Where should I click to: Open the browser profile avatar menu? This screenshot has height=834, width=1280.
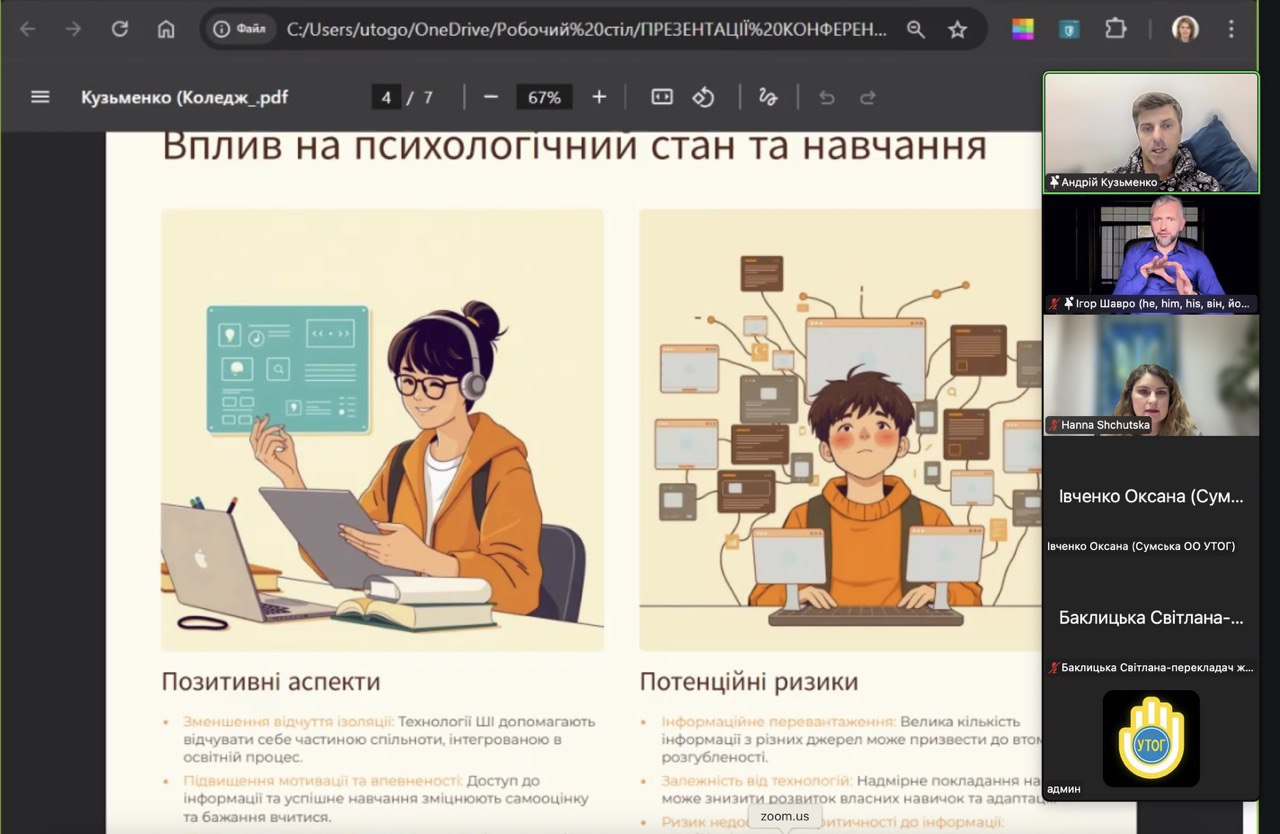(1185, 29)
